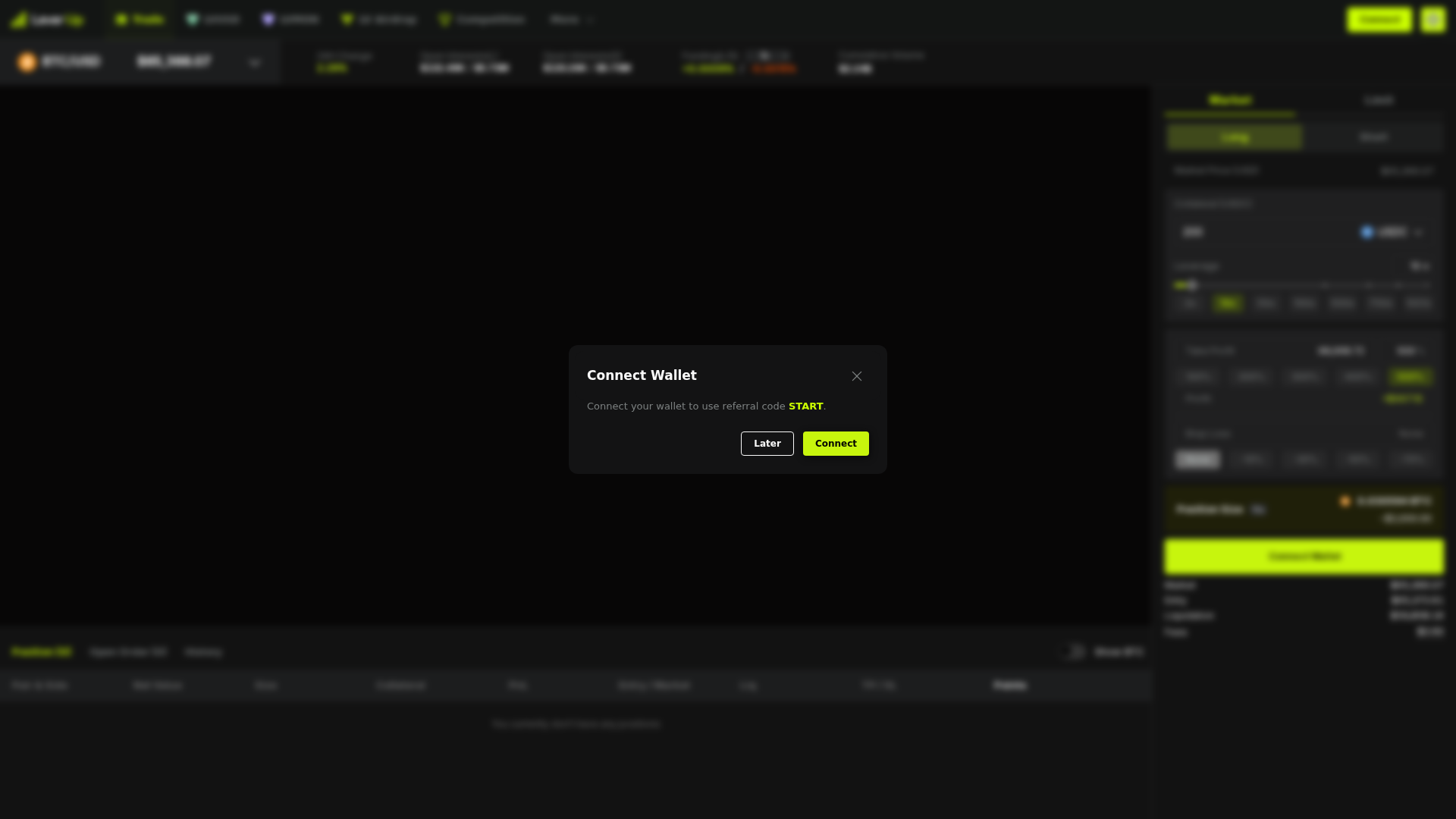Click Connect in the wallet dialog
Viewport: 1456px width, 819px height.
coord(836,444)
